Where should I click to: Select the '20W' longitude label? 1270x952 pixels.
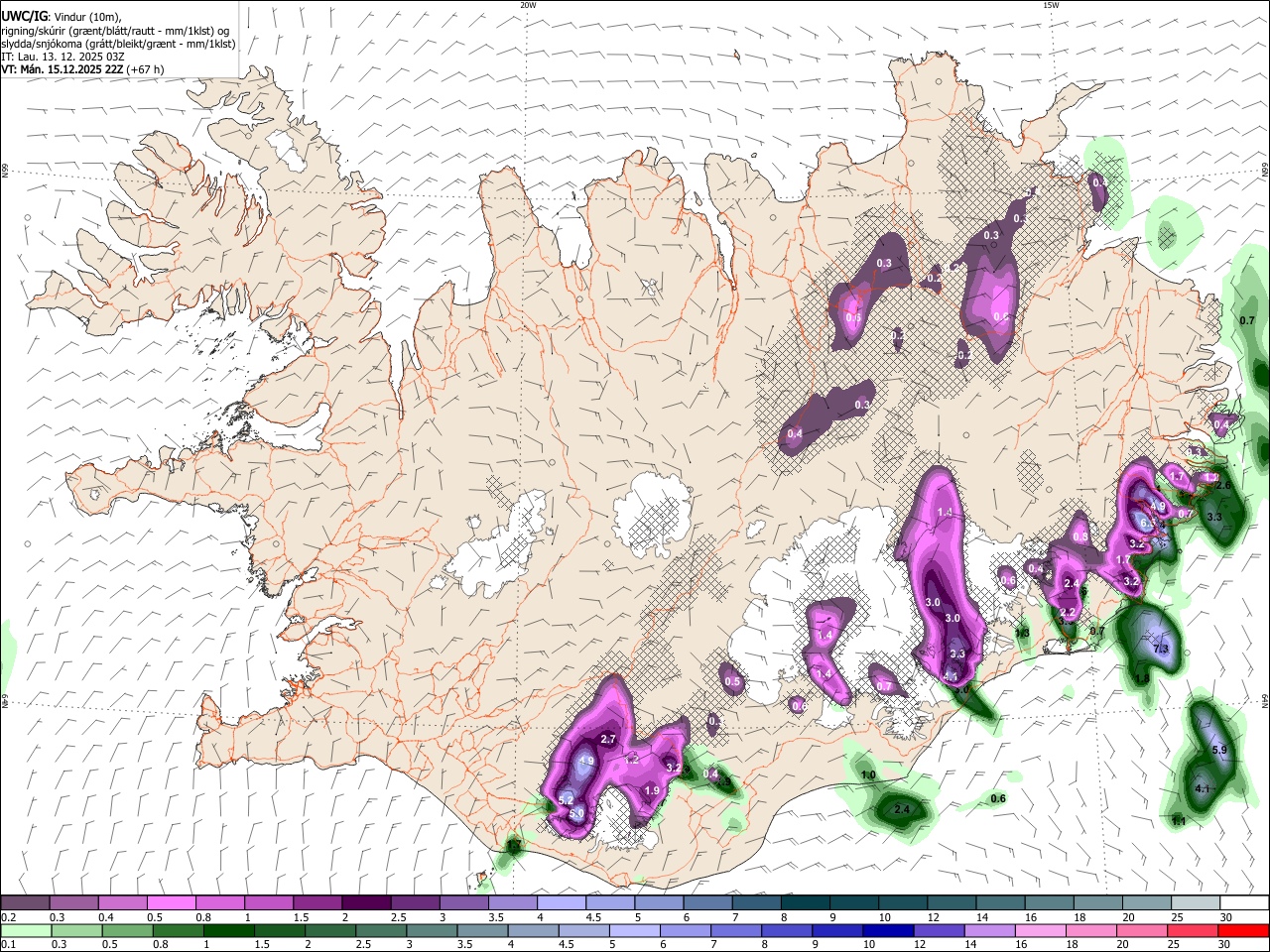(528, 5)
